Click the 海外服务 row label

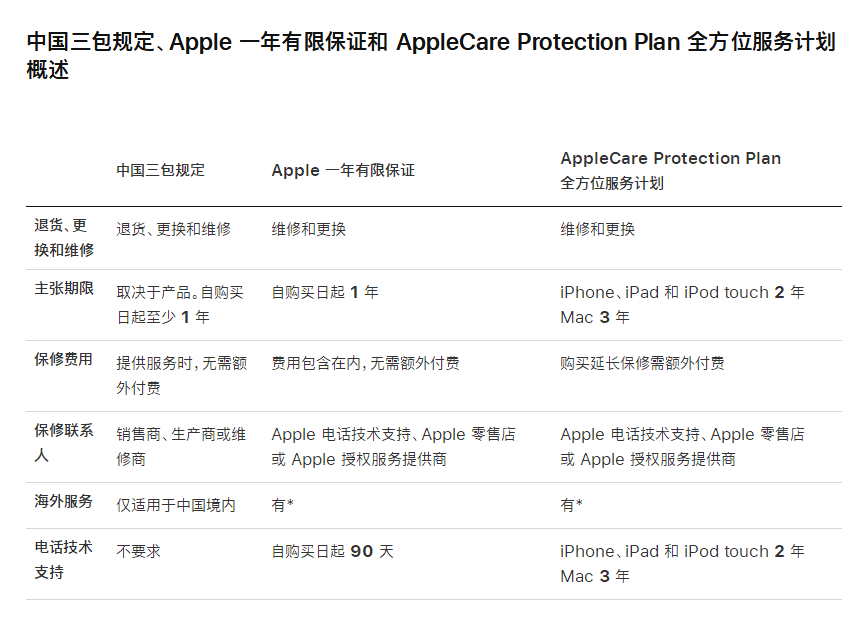coord(64,502)
